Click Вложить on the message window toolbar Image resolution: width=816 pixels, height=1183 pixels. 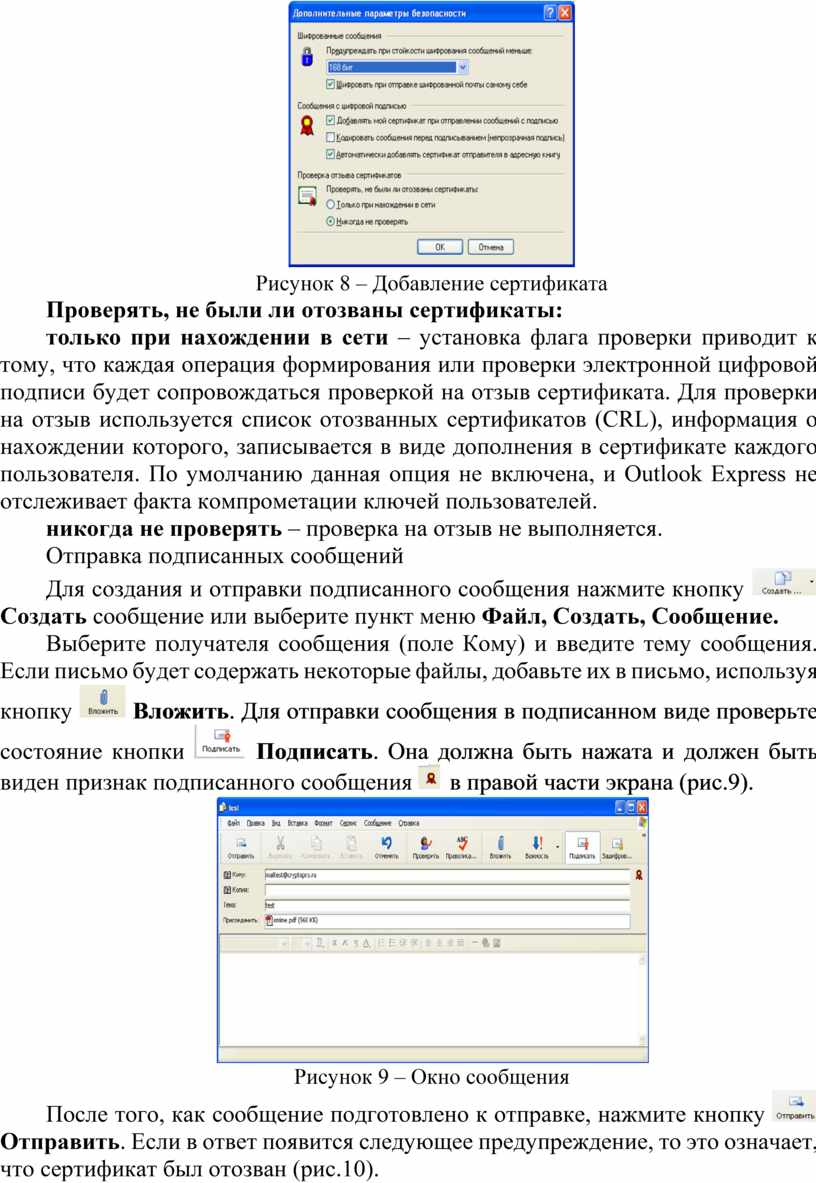[x=500, y=847]
